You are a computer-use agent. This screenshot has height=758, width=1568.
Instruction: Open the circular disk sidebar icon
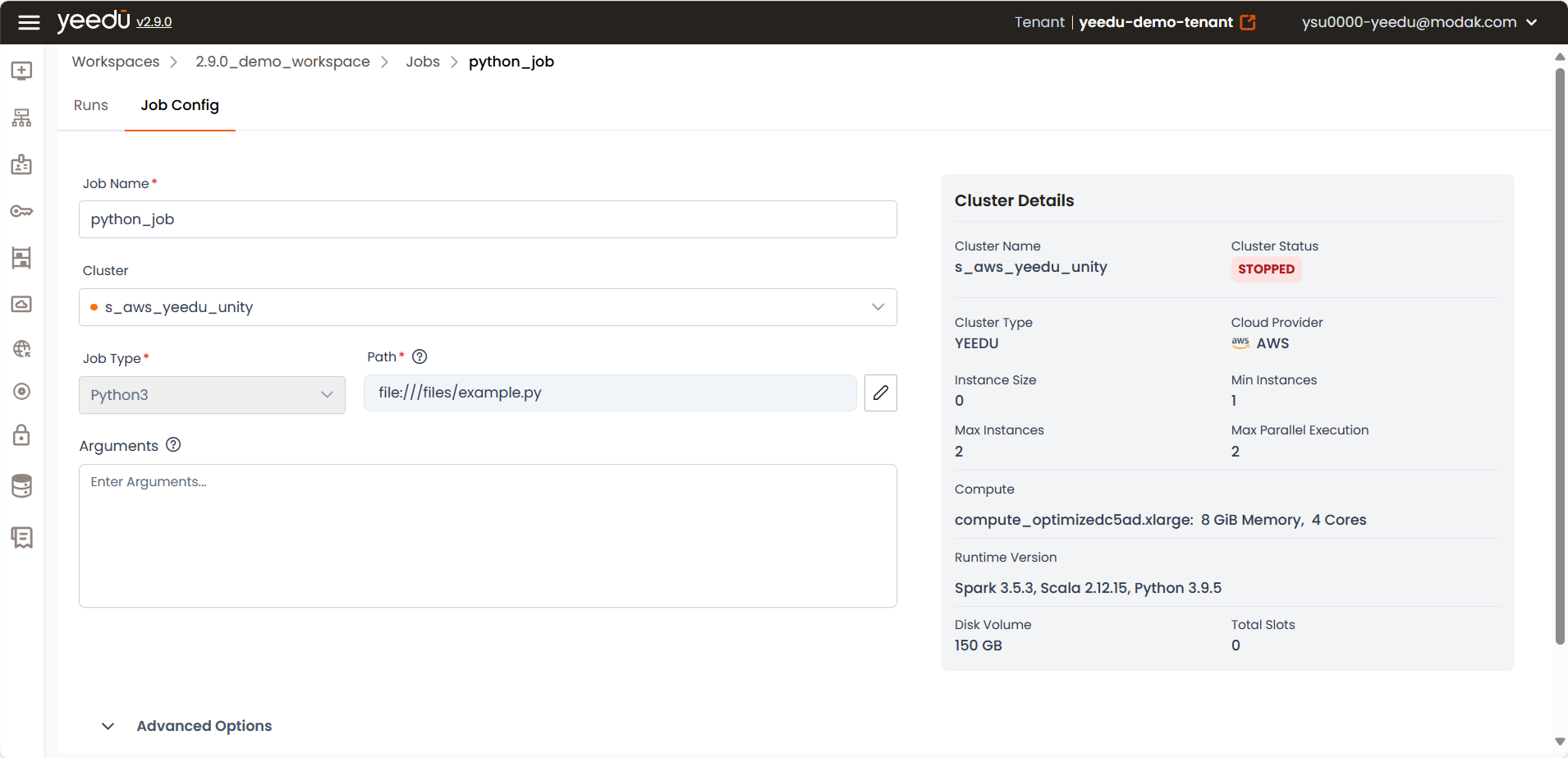22,391
